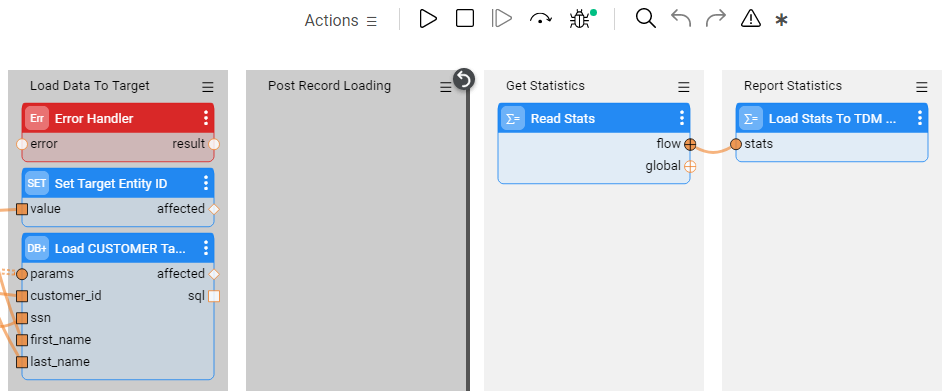Toggle debug mode bug icon
The height and width of the screenshot is (391, 950).
[580, 19]
